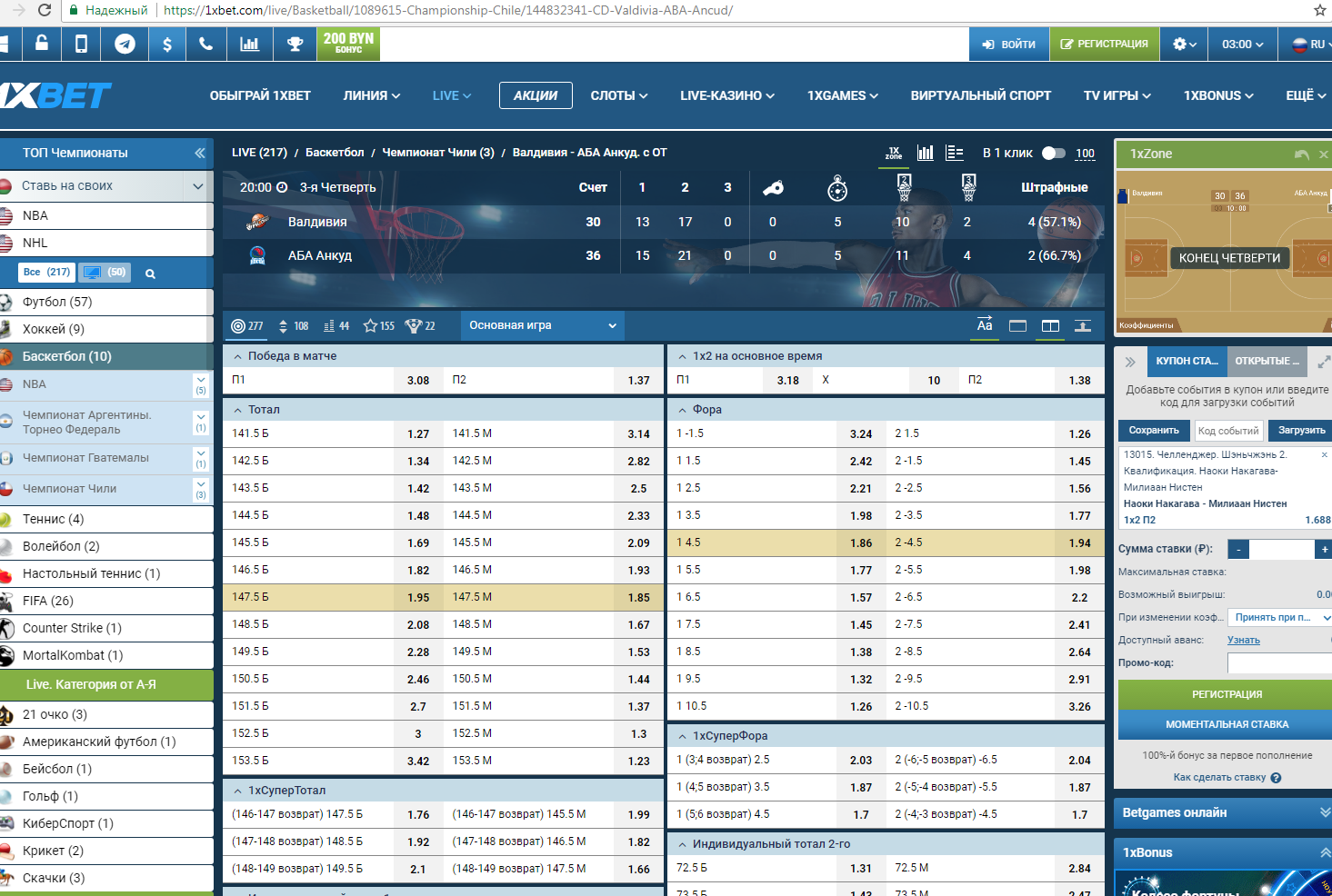Open the 'LIVE' menu

coord(452,95)
